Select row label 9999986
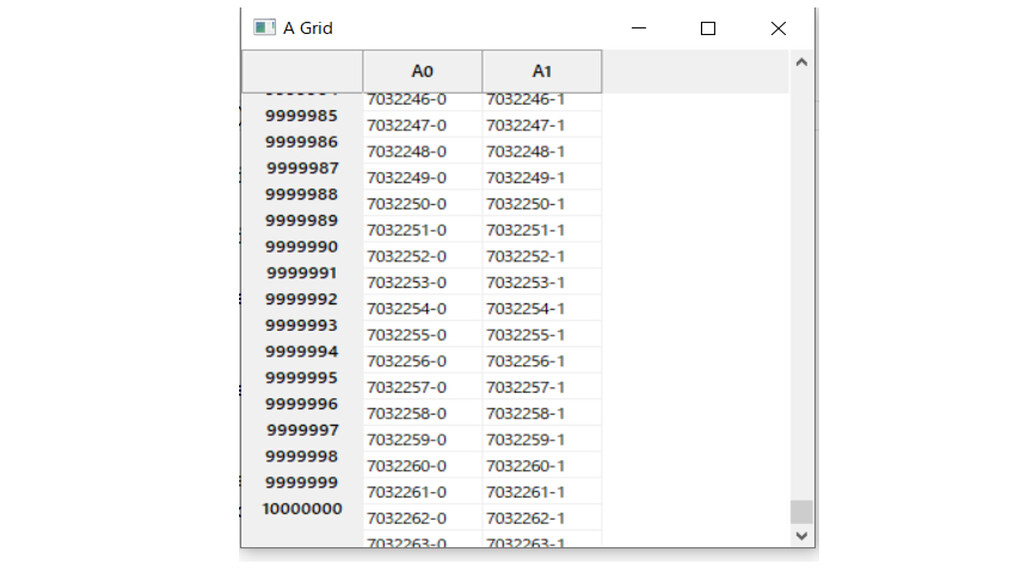Image resolution: width=1024 pixels, height=576 pixels. coord(302,142)
